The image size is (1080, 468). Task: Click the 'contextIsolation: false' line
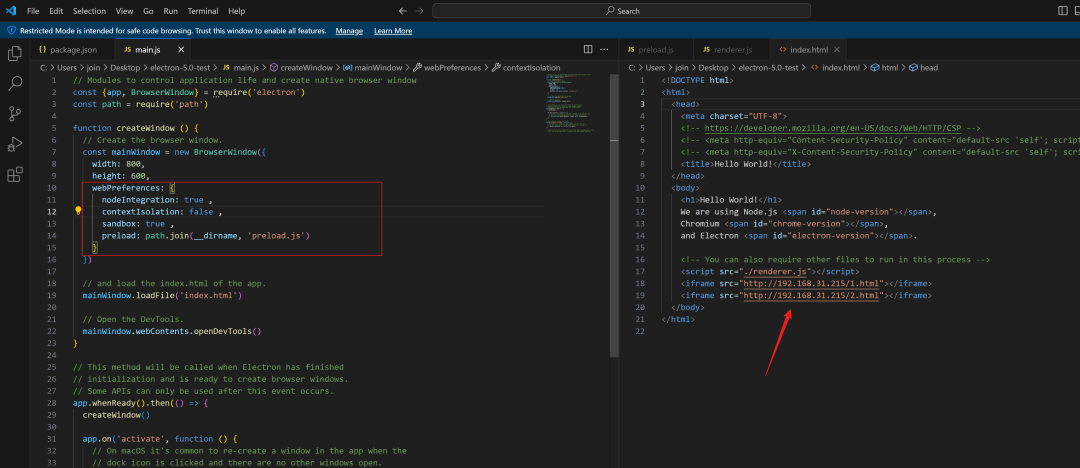162,212
